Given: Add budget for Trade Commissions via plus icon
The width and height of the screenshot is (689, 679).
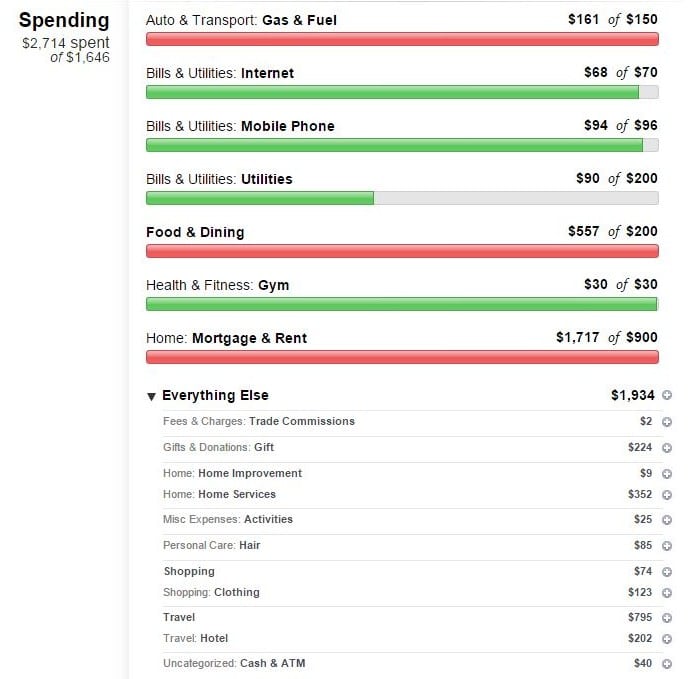Looking at the screenshot, I should (667, 422).
